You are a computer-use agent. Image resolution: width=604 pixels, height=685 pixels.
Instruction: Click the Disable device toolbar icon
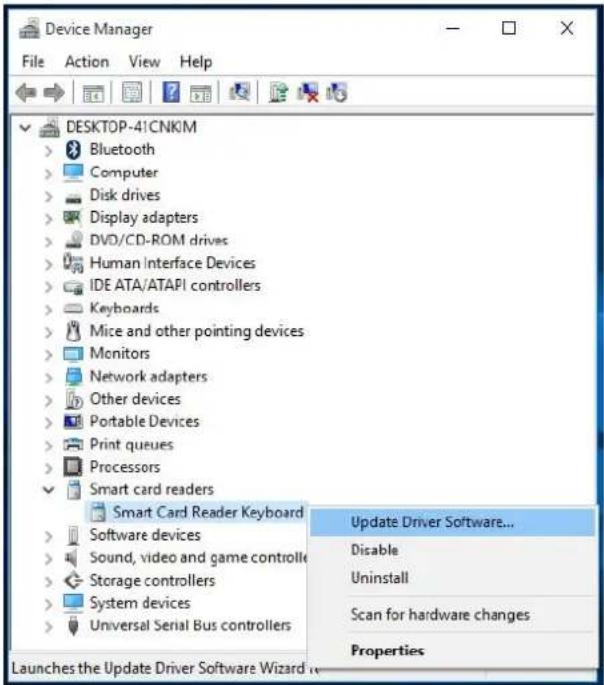point(337,92)
